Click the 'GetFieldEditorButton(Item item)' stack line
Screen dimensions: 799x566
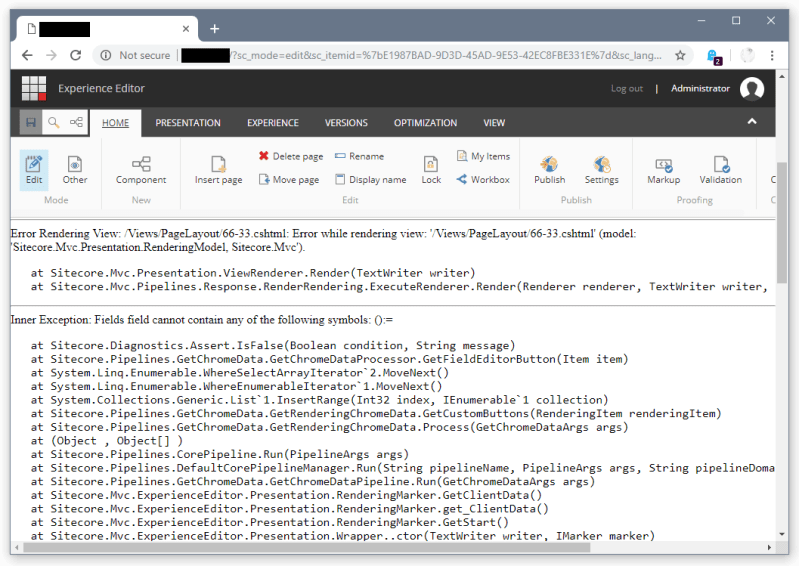coord(329,359)
